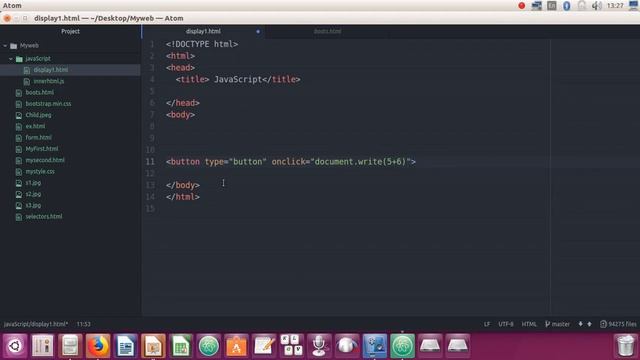Click the closing body tag

(183, 185)
